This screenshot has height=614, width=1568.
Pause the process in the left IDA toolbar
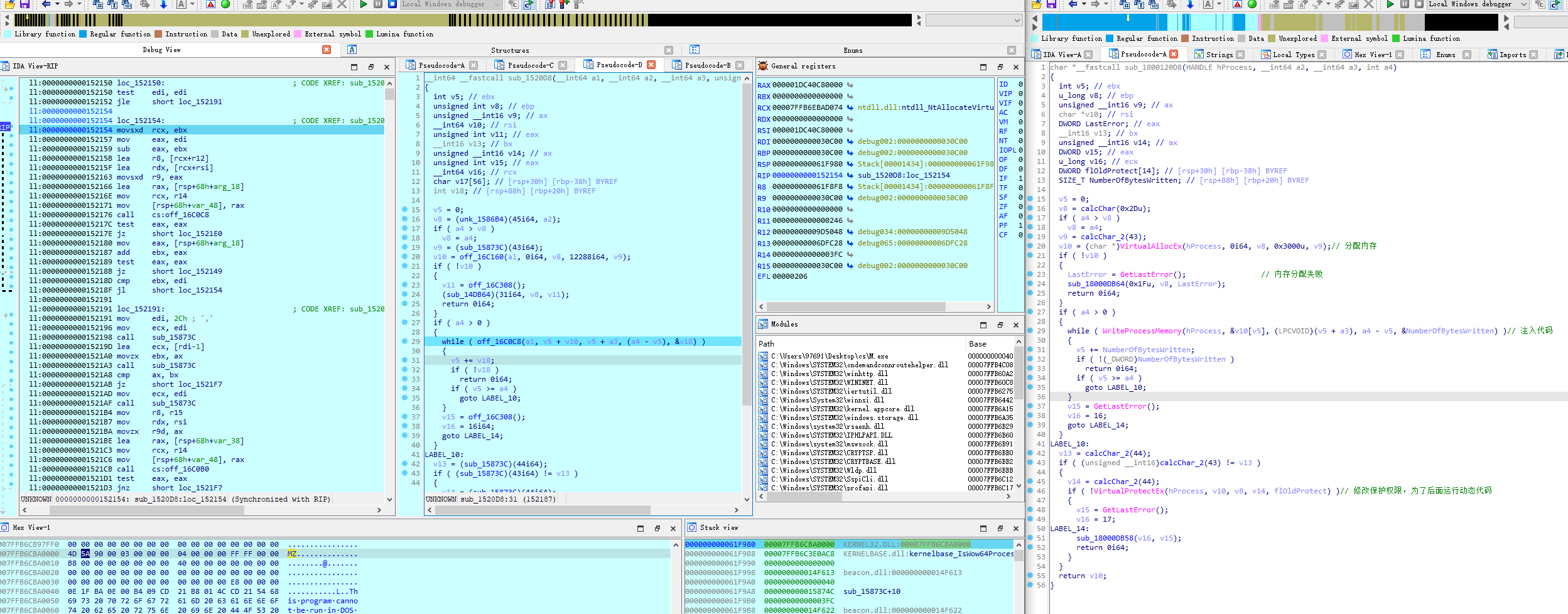pos(378,4)
